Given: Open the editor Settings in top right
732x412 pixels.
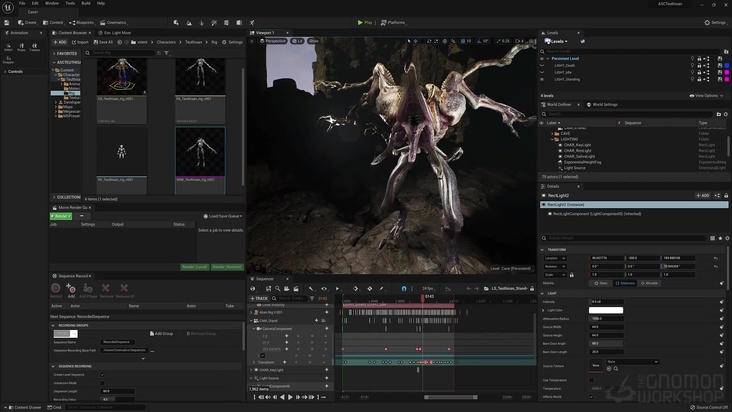Looking at the screenshot, I should [x=715, y=22].
